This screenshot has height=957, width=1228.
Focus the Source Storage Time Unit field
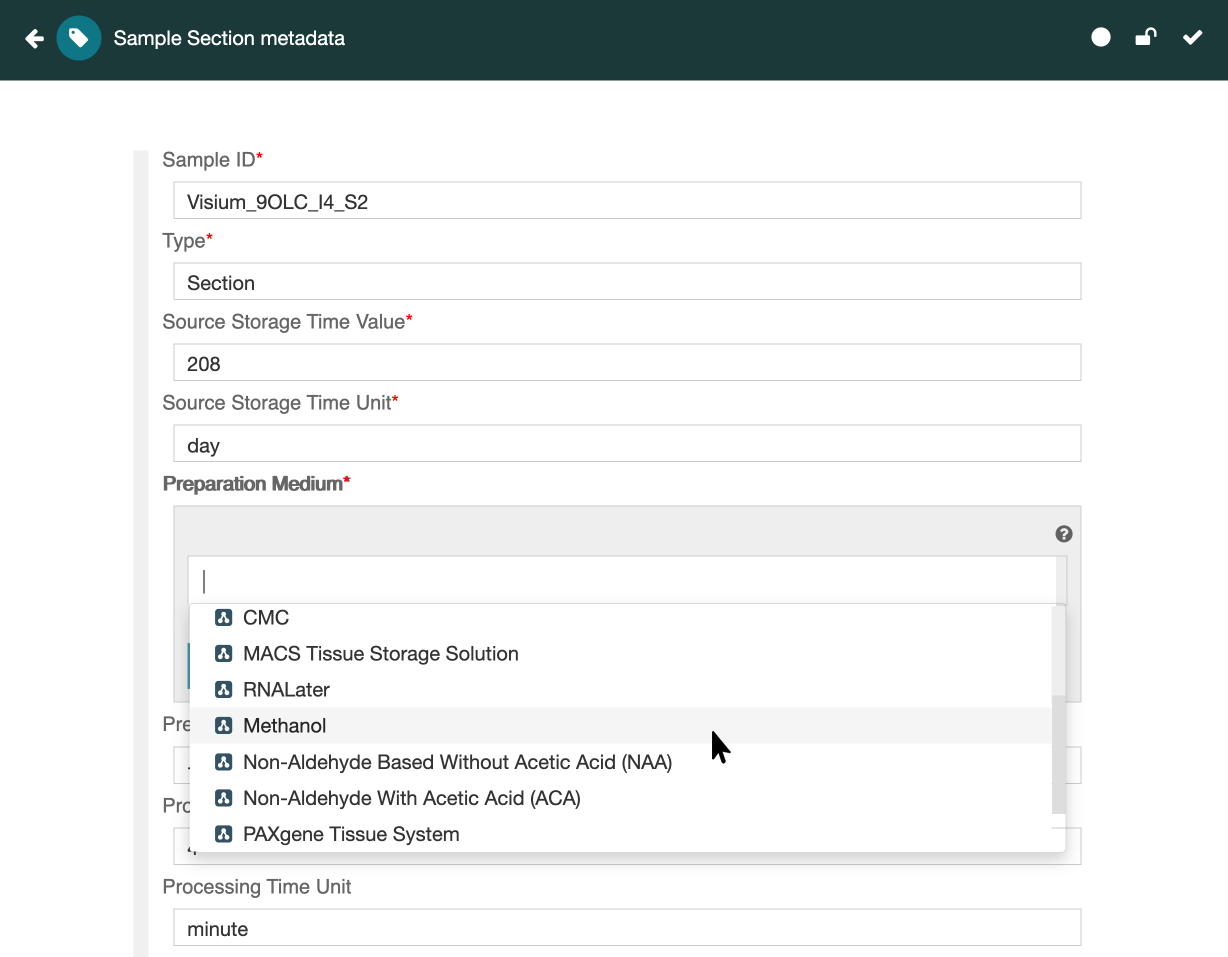click(x=626, y=444)
